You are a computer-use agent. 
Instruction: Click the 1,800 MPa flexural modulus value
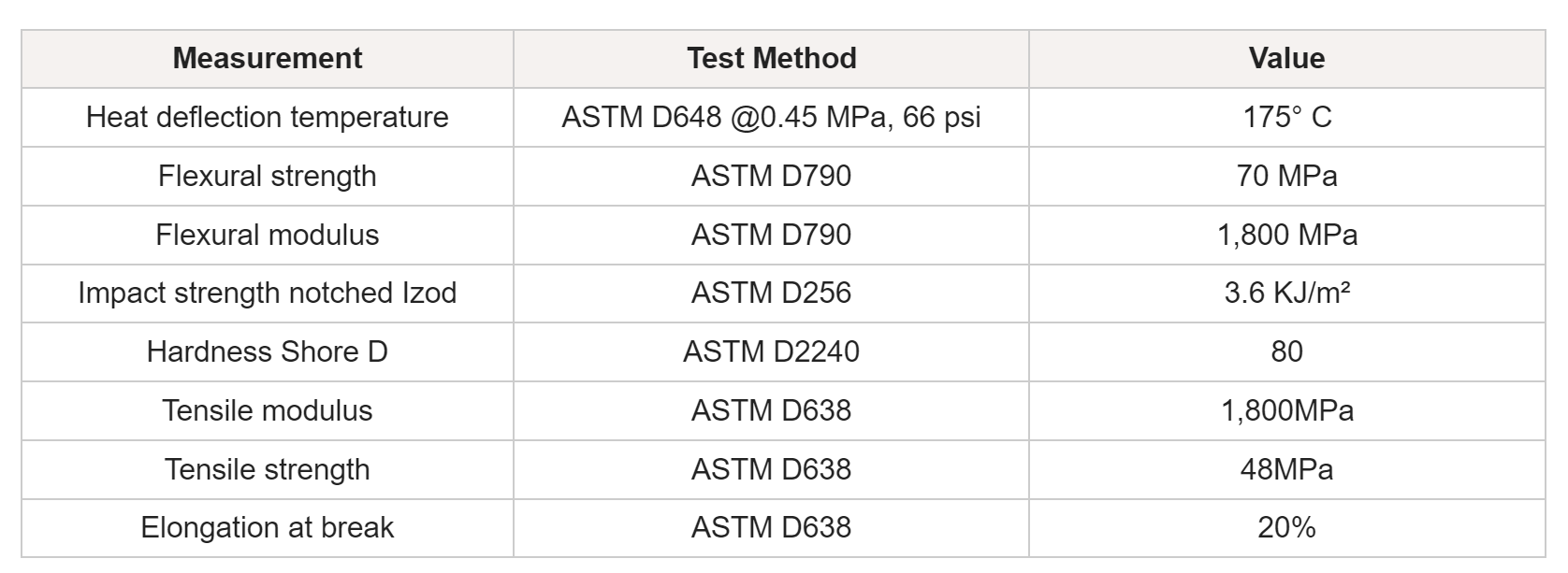[x=1286, y=236]
